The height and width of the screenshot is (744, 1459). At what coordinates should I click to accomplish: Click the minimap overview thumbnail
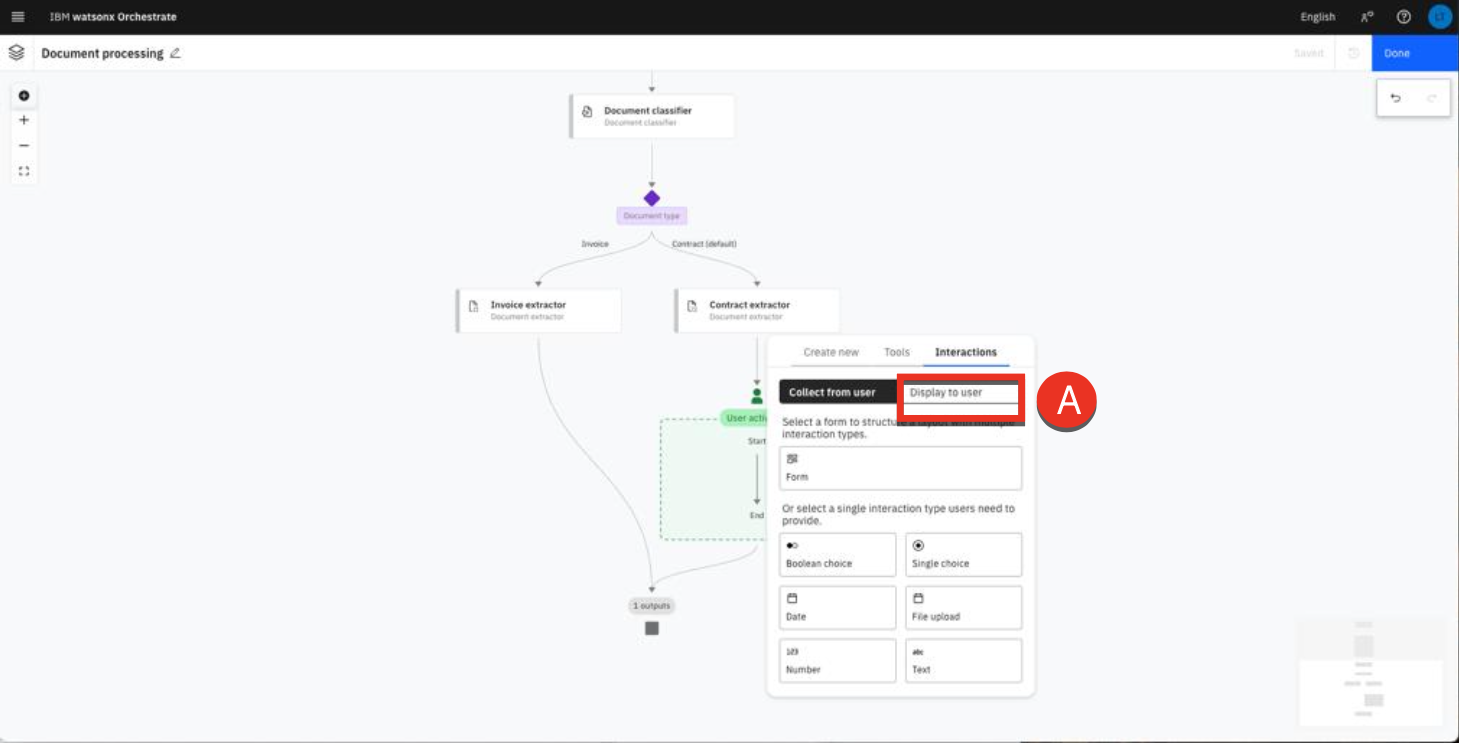click(1370, 670)
